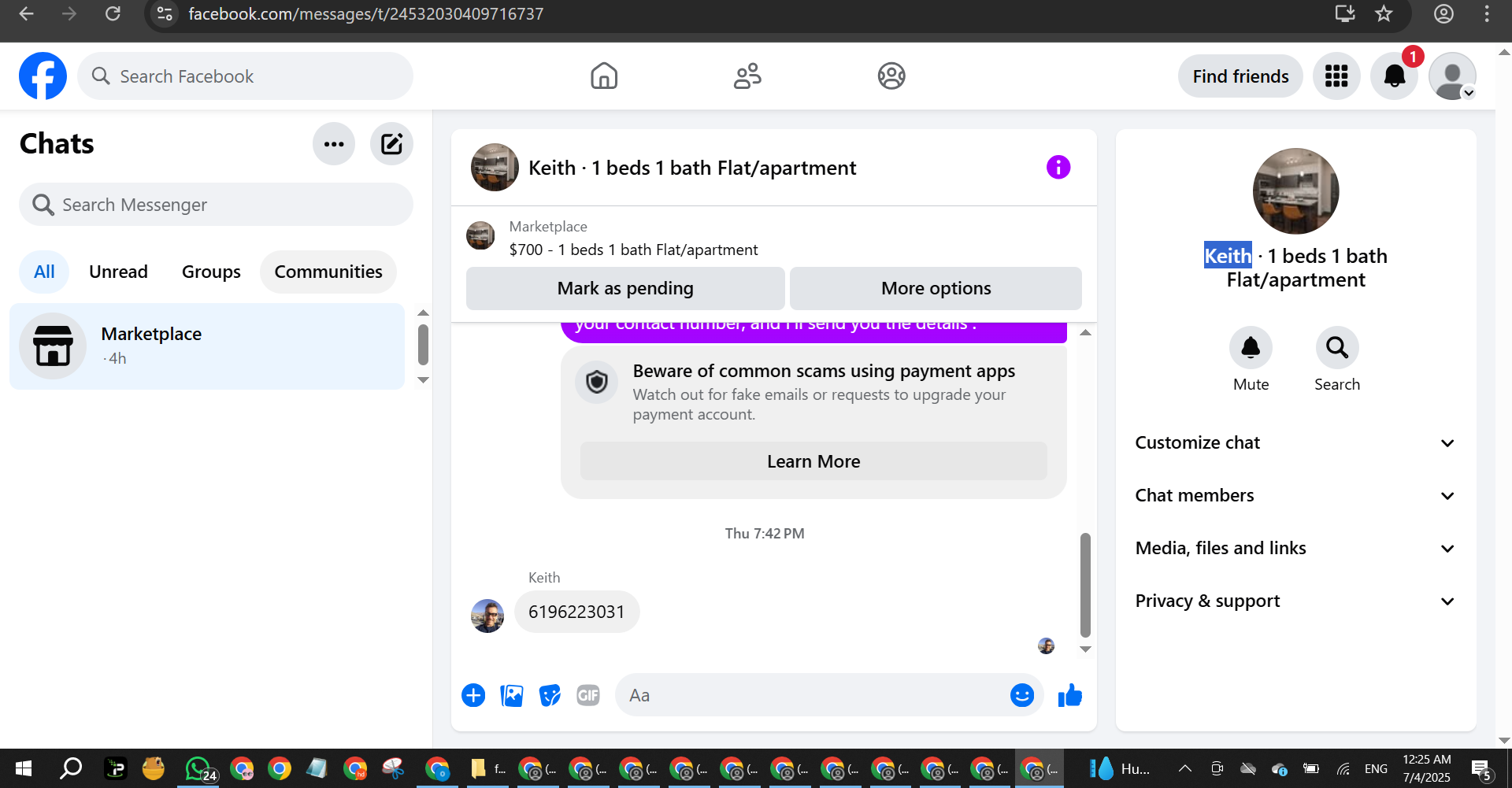Expand the Privacy & support section
The height and width of the screenshot is (788, 1512).
coord(1295,601)
